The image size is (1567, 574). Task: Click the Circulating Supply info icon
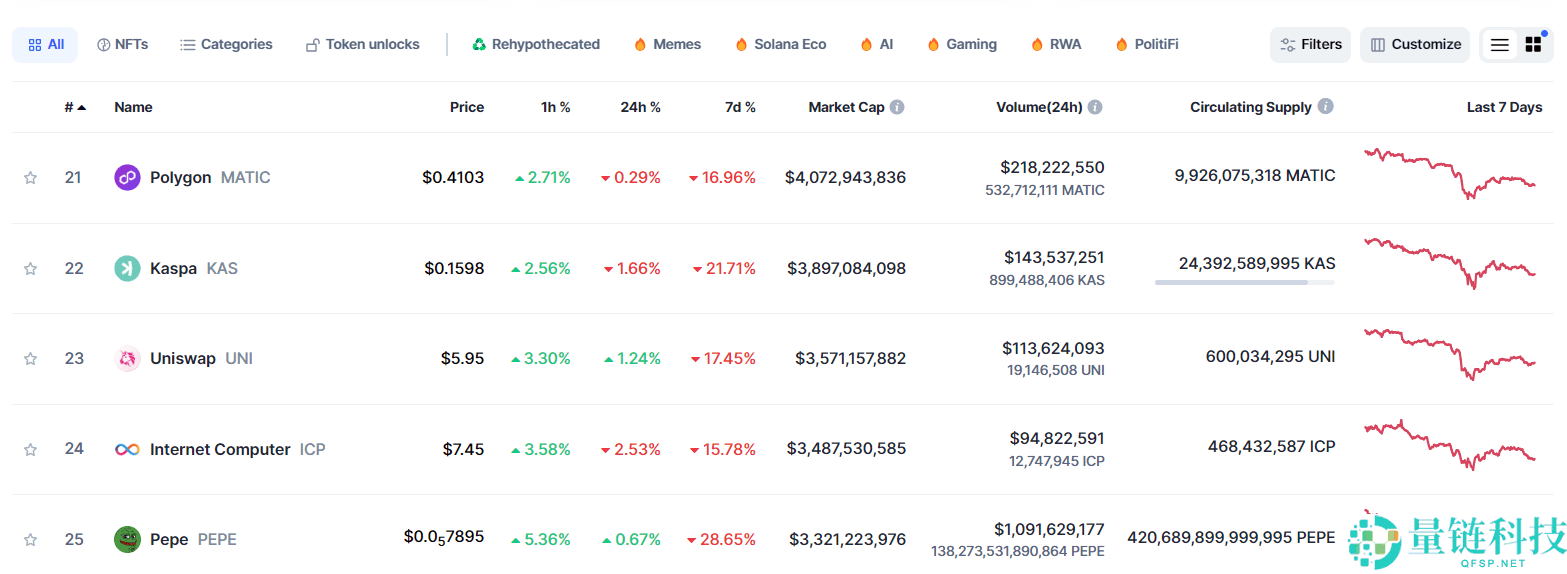coord(1325,106)
